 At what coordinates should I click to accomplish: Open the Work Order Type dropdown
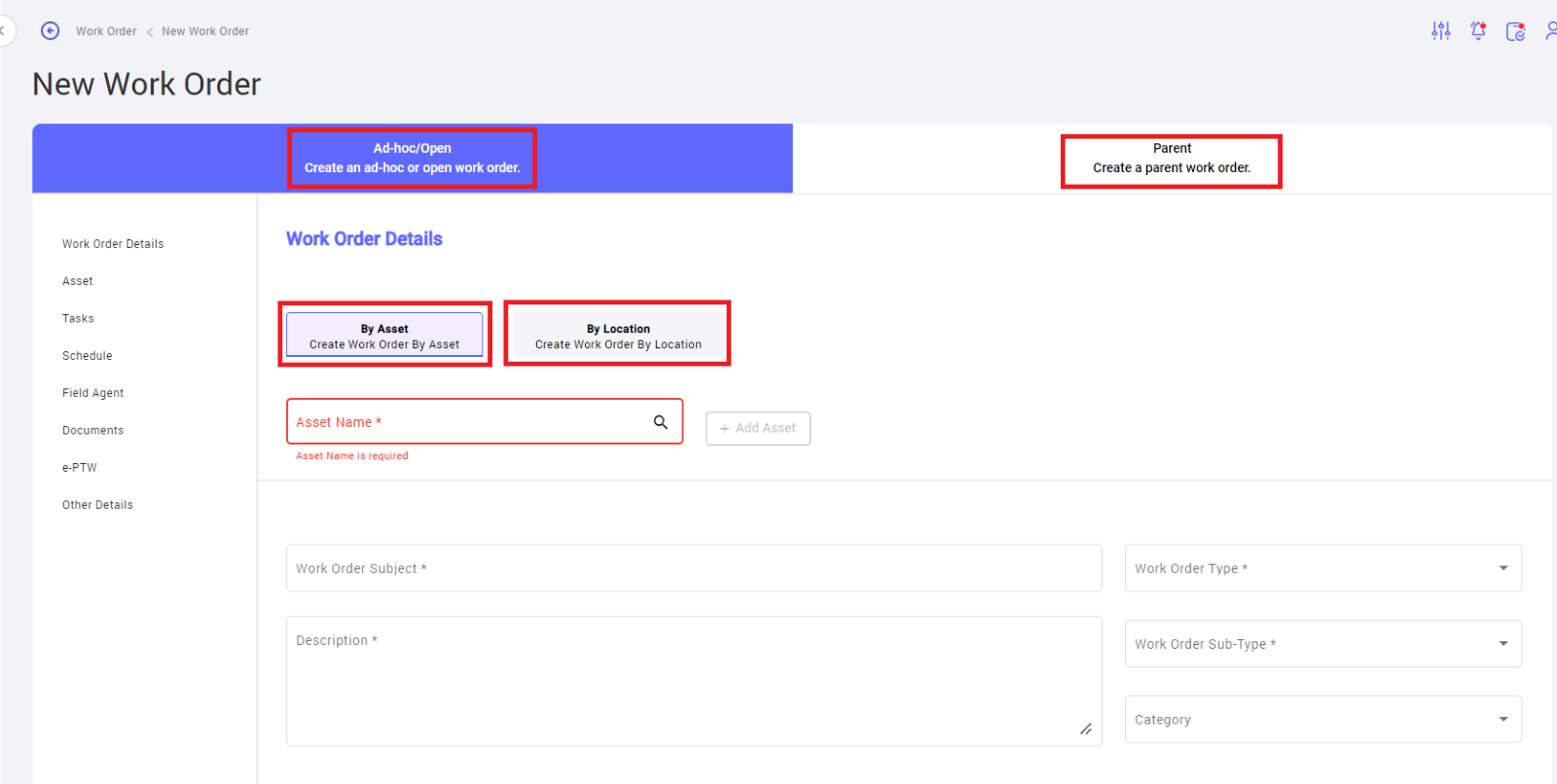coord(1323,568)
